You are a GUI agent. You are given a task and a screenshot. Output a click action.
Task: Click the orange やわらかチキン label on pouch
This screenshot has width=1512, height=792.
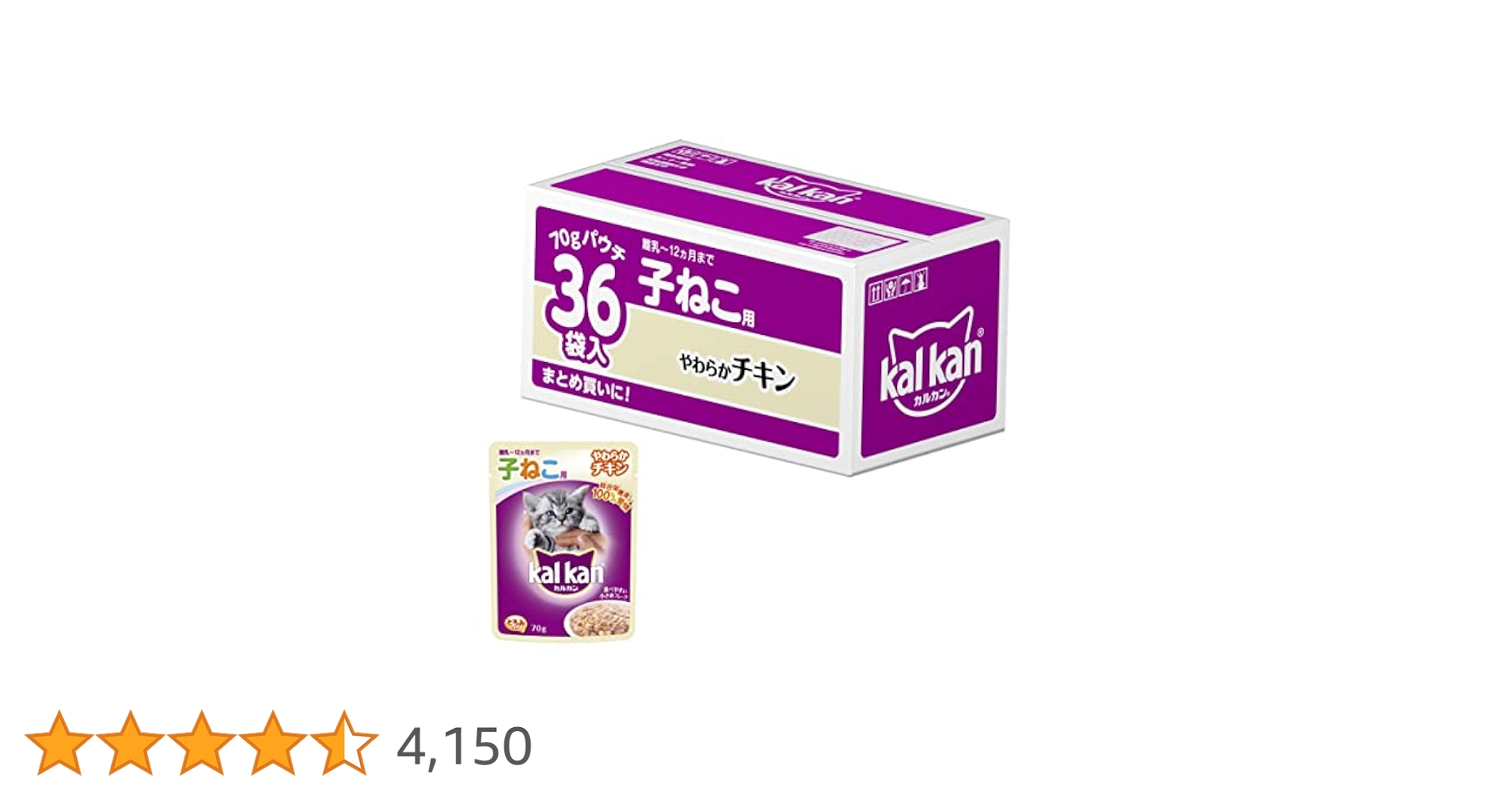click(609, 463)
